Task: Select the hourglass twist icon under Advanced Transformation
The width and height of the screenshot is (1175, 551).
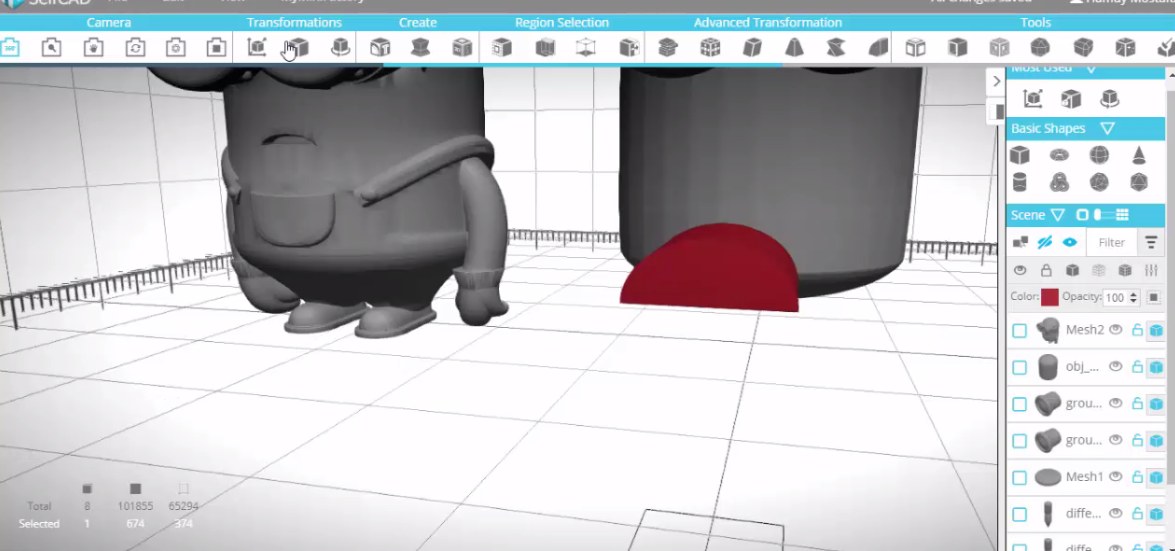Action: click(836, 48)
